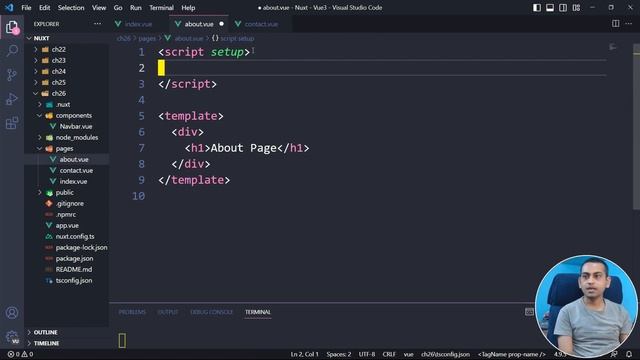The width and height of the screenshot is (640, 360).
Task: Open the Run and Debug view
Action: tap(12, 99)
